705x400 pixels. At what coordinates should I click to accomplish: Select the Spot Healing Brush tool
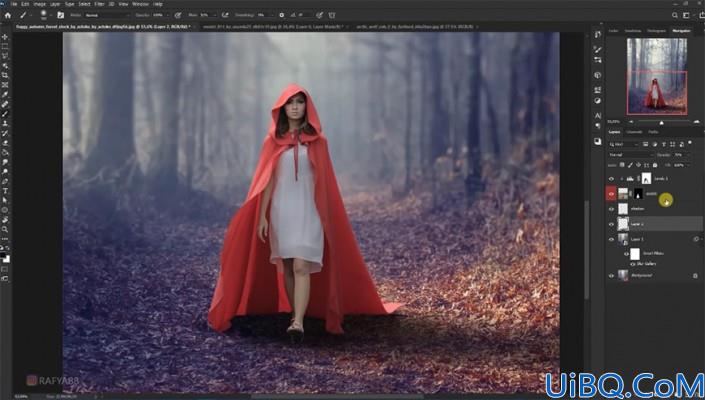pyautogui.click(x=5, y=104)
